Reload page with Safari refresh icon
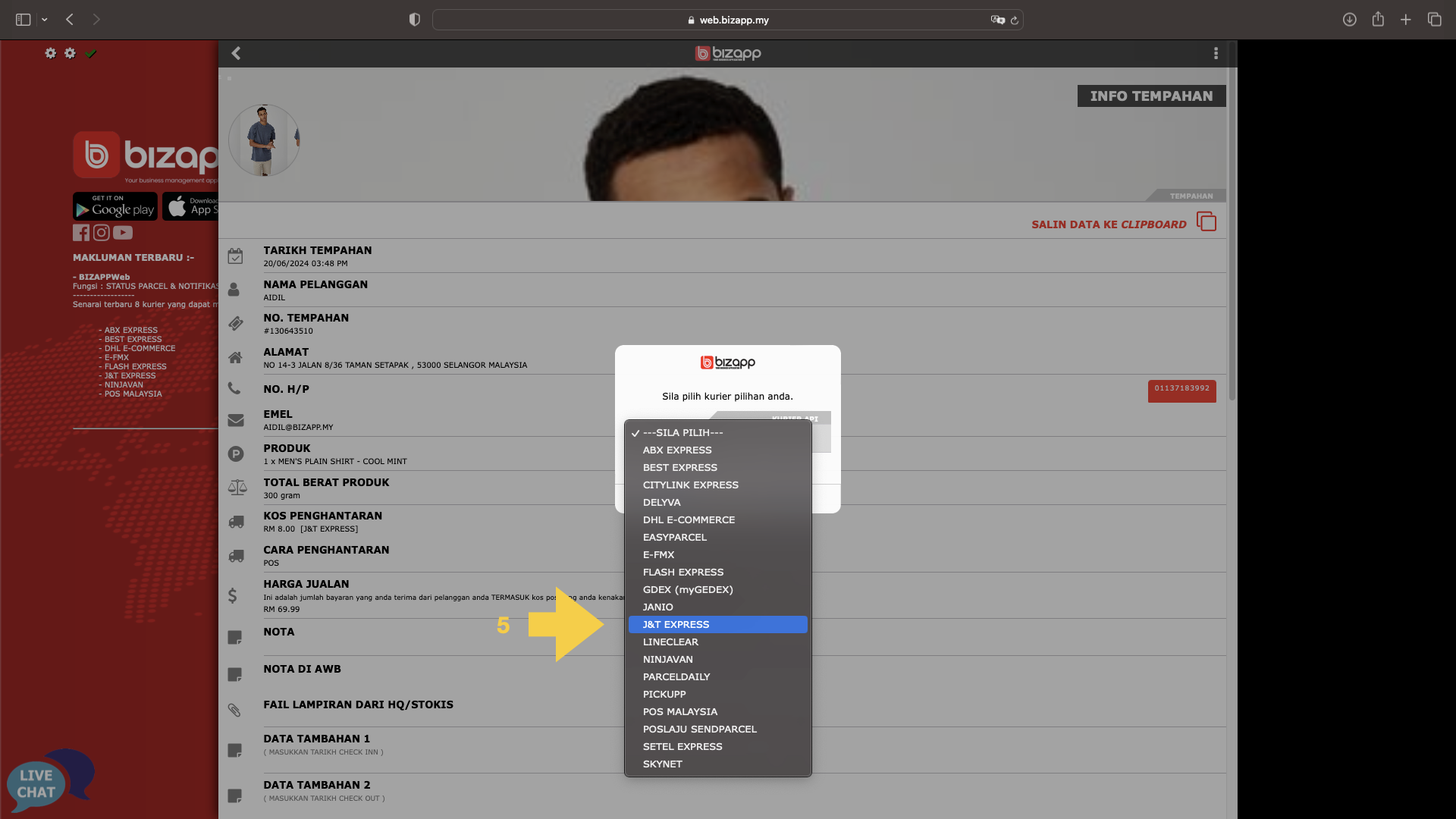 (x=1014, y=20)
